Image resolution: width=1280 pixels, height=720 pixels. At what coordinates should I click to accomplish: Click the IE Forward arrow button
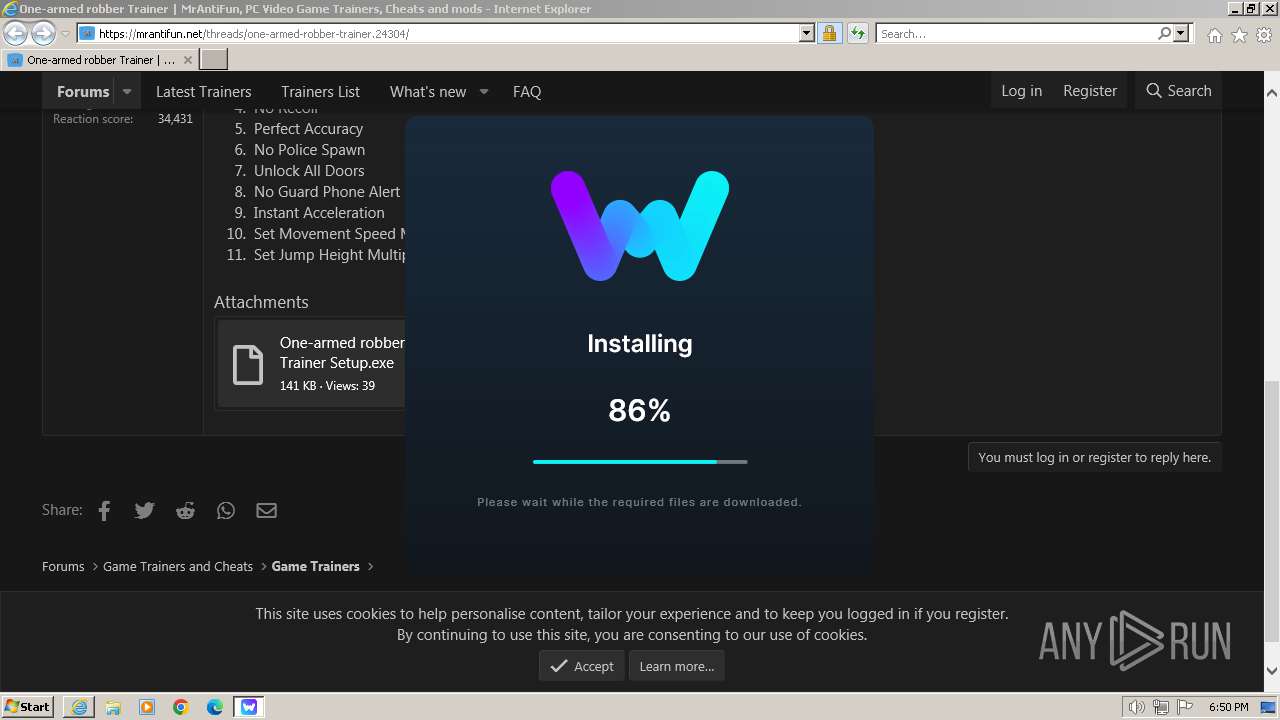coord(43,33)
